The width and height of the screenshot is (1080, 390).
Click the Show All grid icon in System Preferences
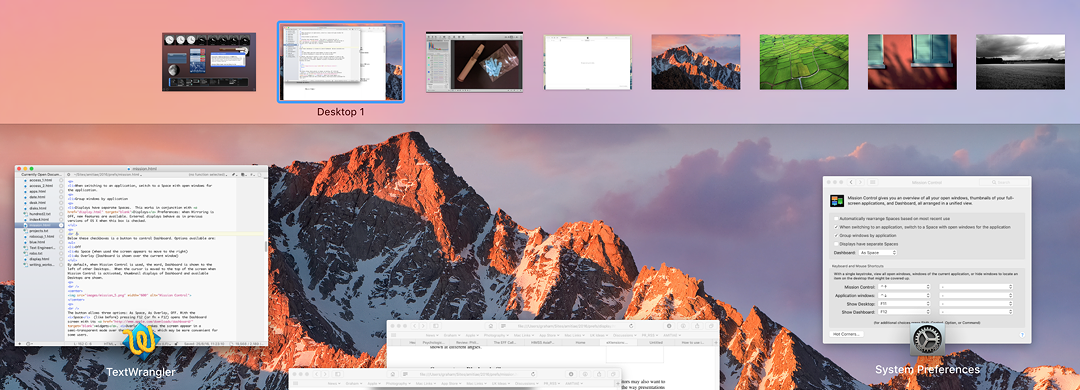click(x=873, y=182)
